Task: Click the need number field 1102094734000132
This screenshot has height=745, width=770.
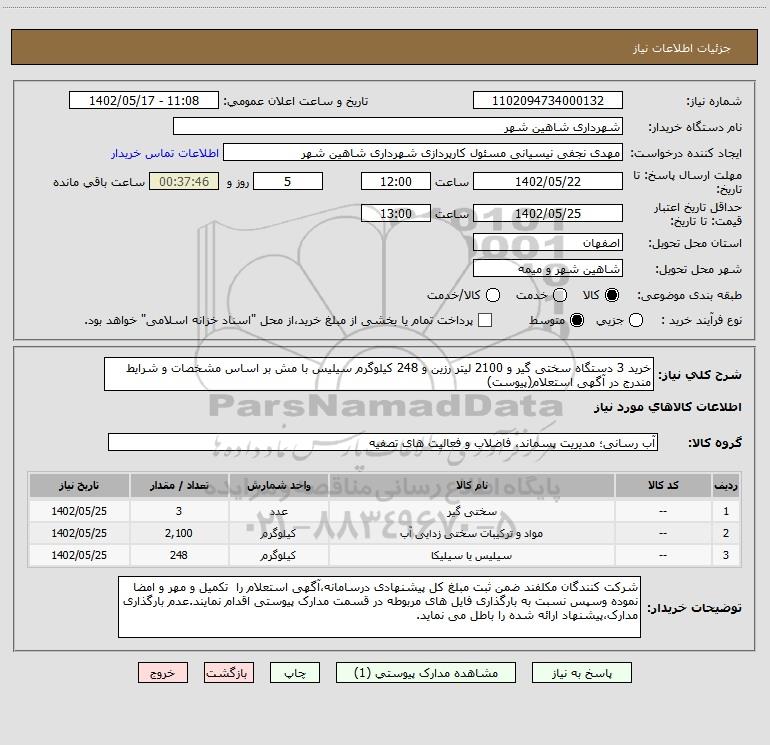Action: pos(548,101)
